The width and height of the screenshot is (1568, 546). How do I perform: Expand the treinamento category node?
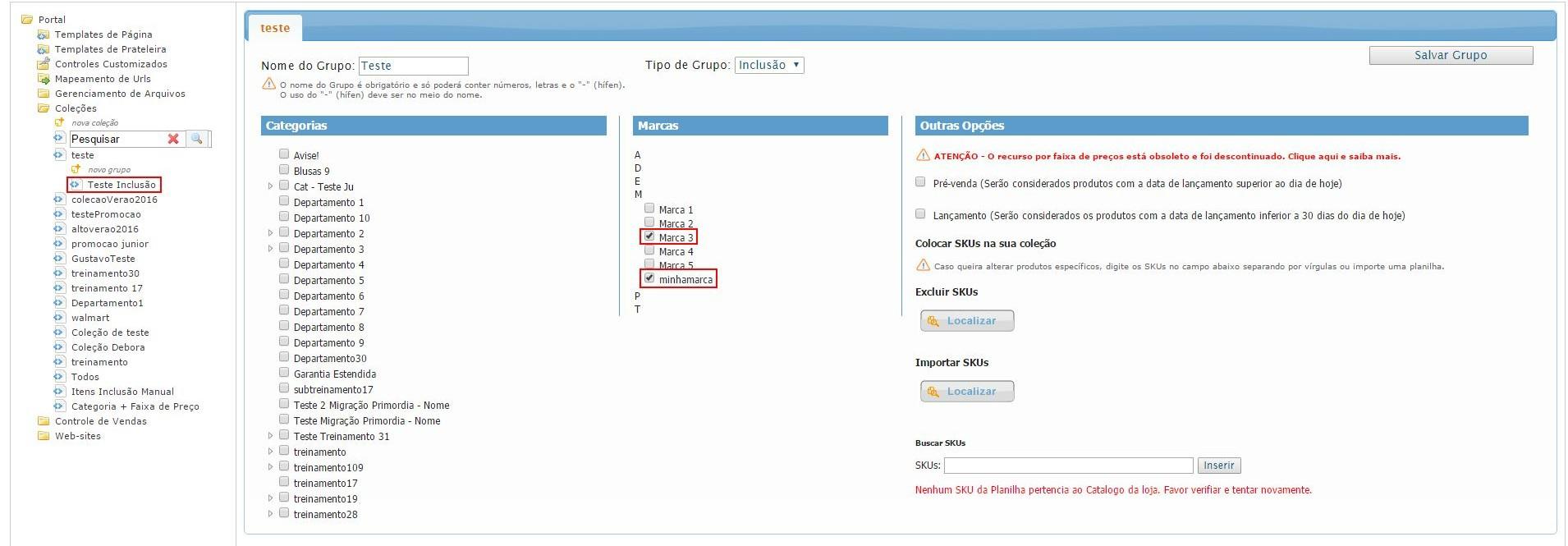[x=270, y=452]
